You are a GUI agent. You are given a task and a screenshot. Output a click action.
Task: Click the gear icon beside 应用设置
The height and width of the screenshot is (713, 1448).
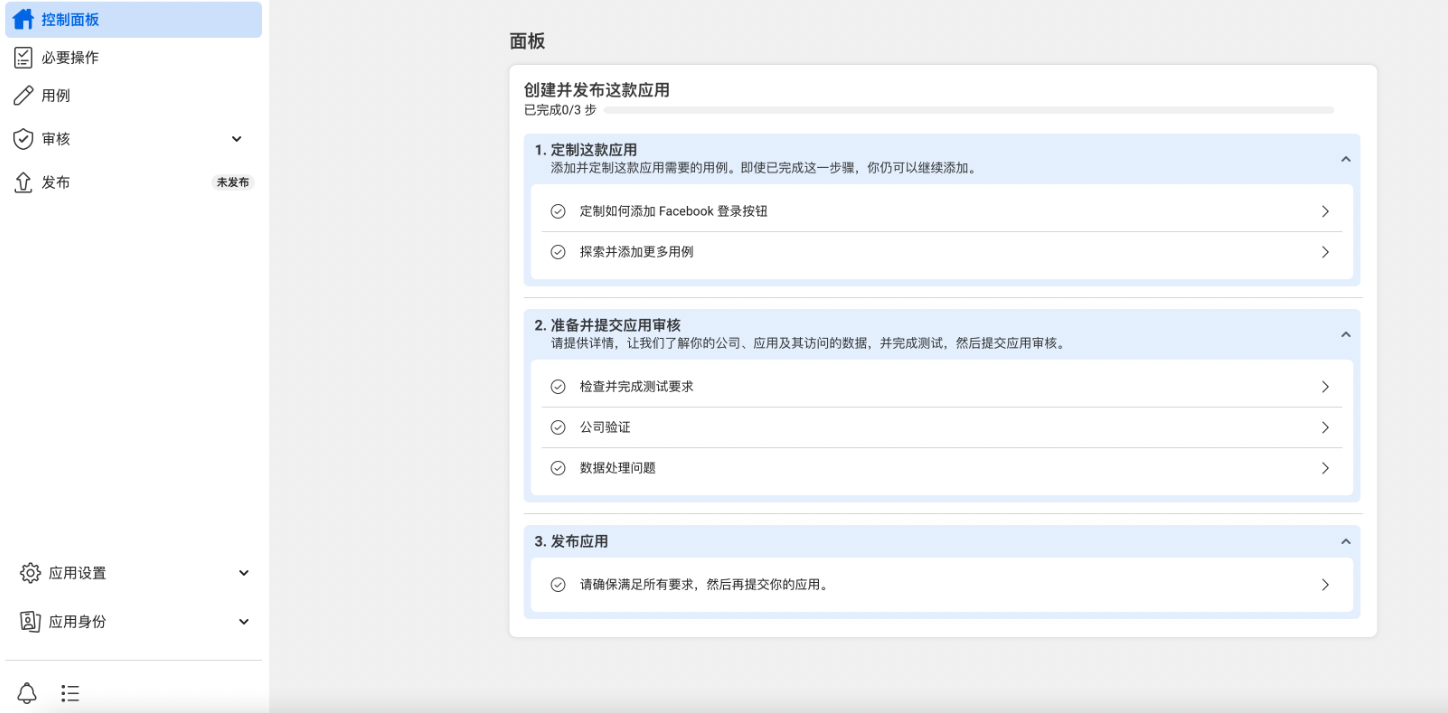coord(30,573)
